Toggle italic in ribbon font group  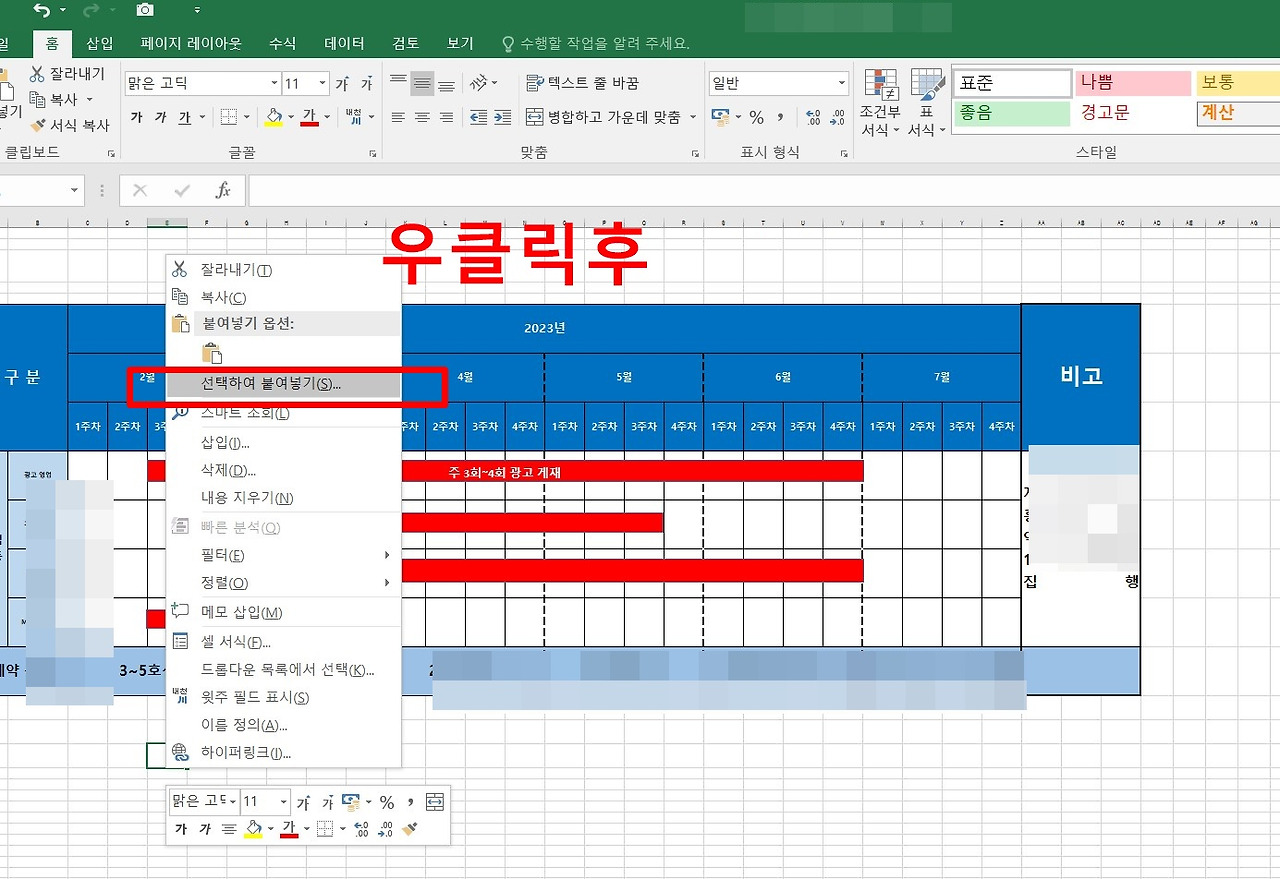pyautogui.click(x=160, y=117)
